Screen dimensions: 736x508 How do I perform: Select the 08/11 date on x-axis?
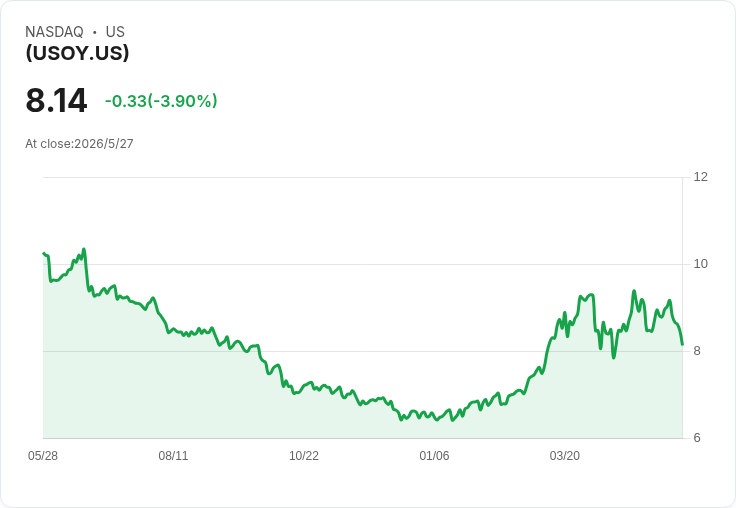tap(173, 456)
